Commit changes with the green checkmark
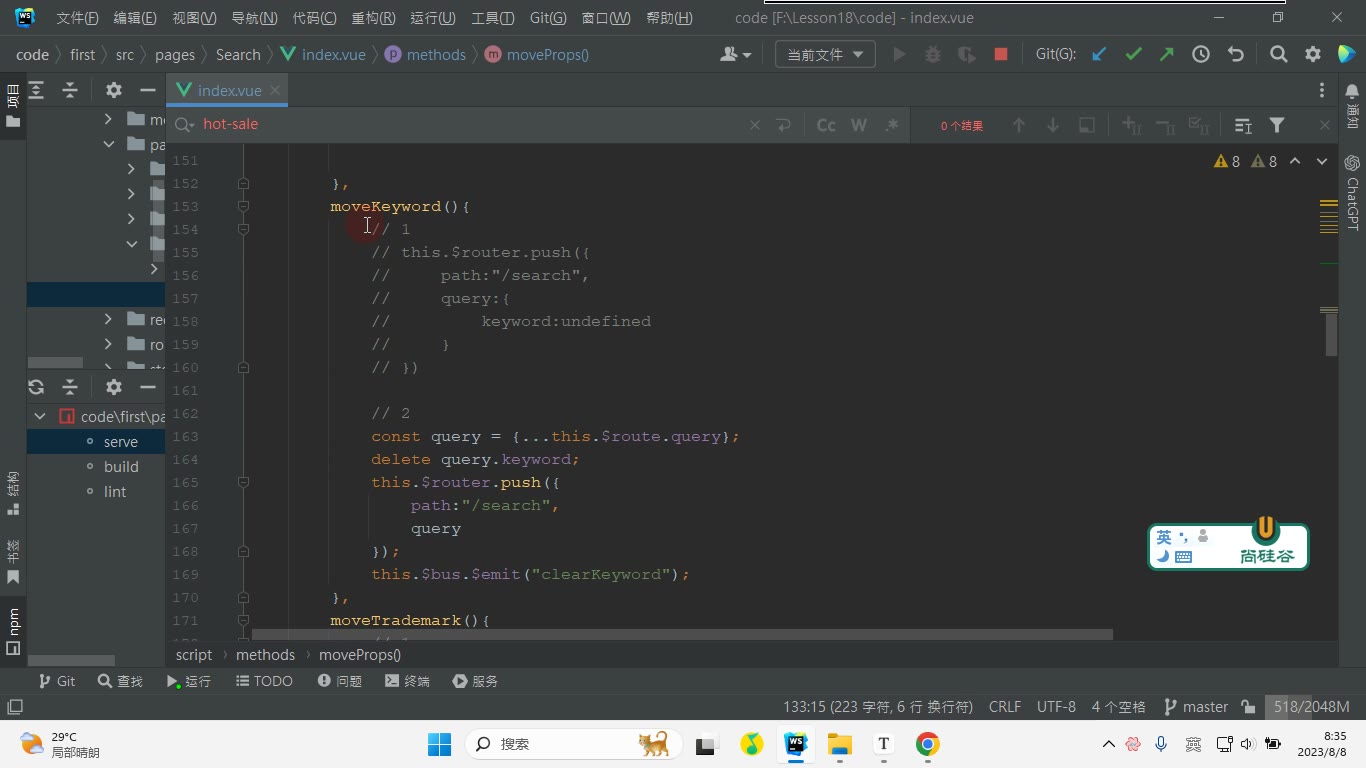Viewport: 1366px width, 768px height. pos(1133,55)
